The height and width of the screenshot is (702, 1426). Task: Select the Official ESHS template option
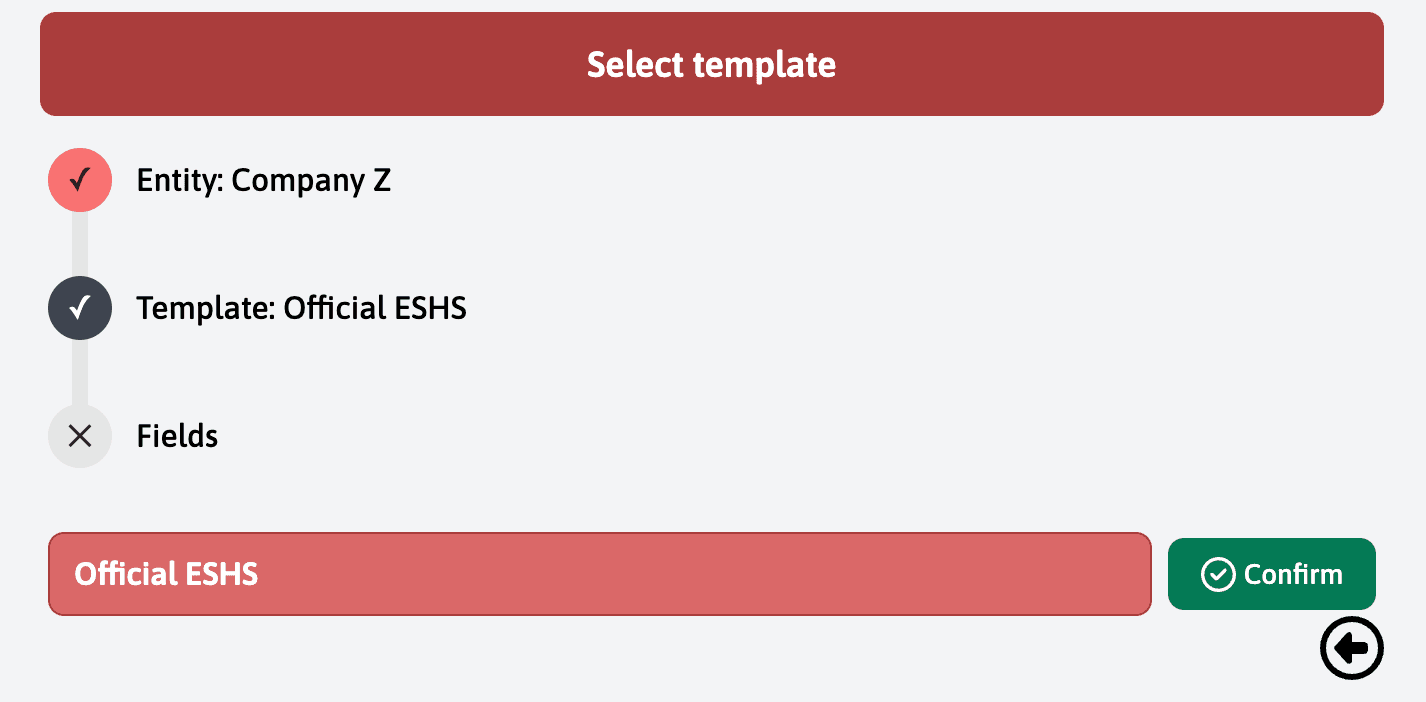tap(600, 574)
